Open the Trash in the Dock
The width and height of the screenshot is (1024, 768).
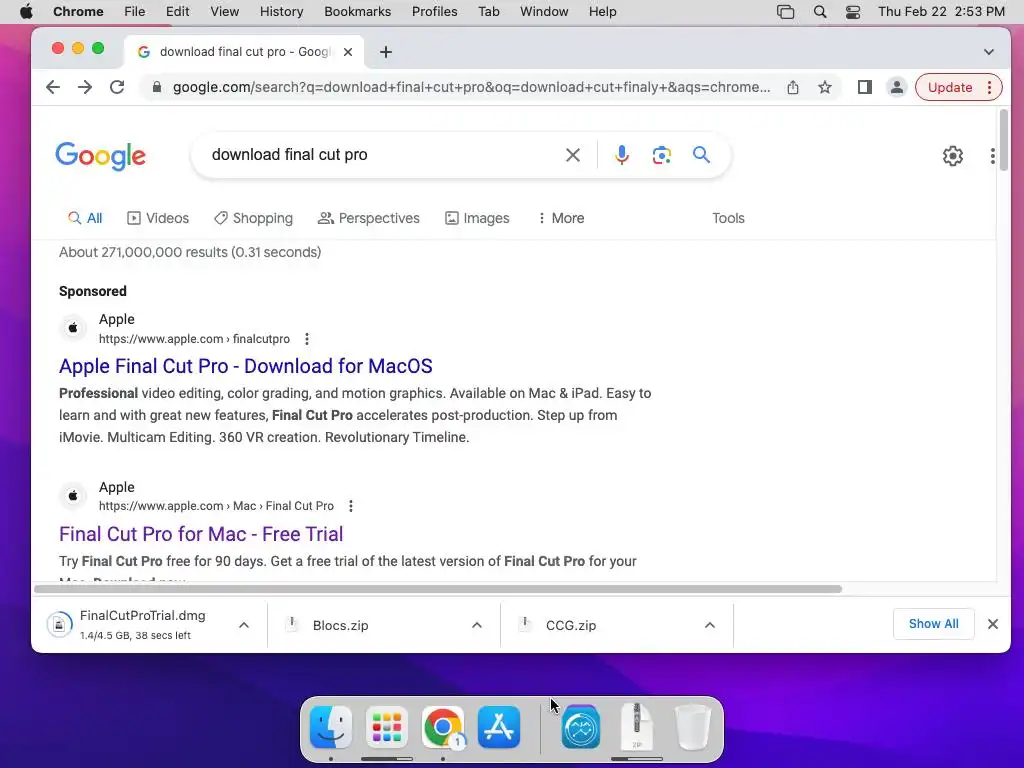pyautogui.click(x=693, y=727)
